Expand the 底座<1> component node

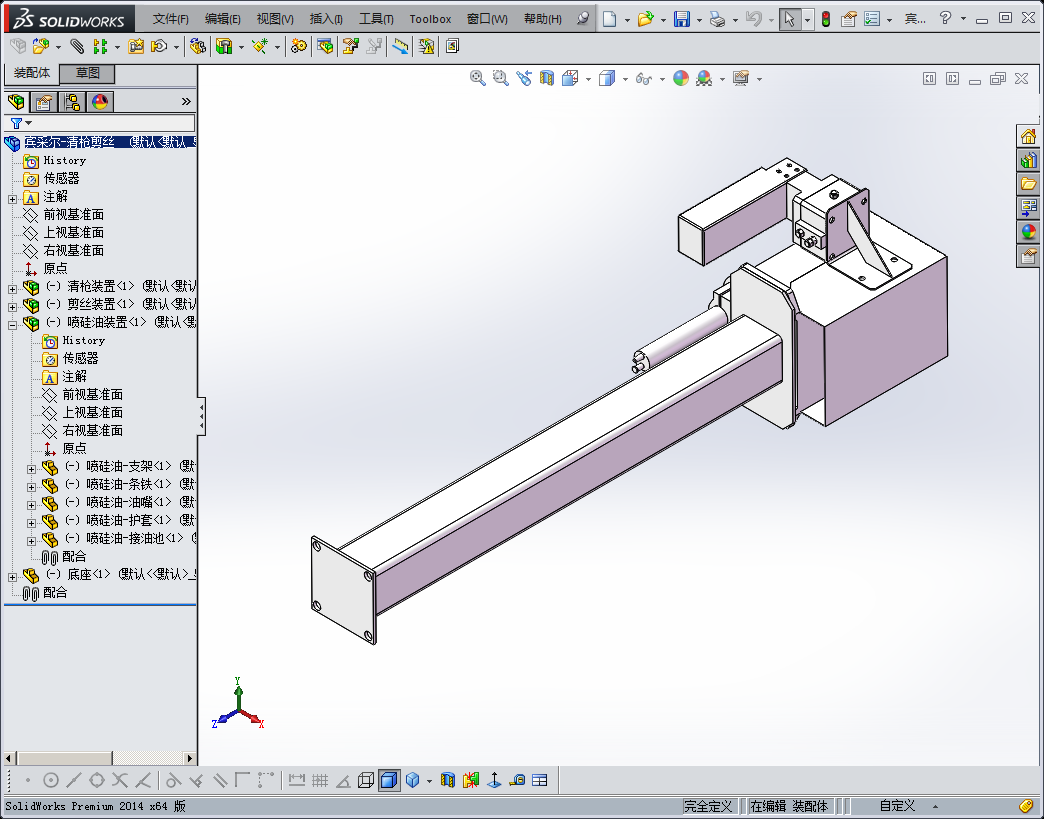pyautogui.click(x=12, y=577)
